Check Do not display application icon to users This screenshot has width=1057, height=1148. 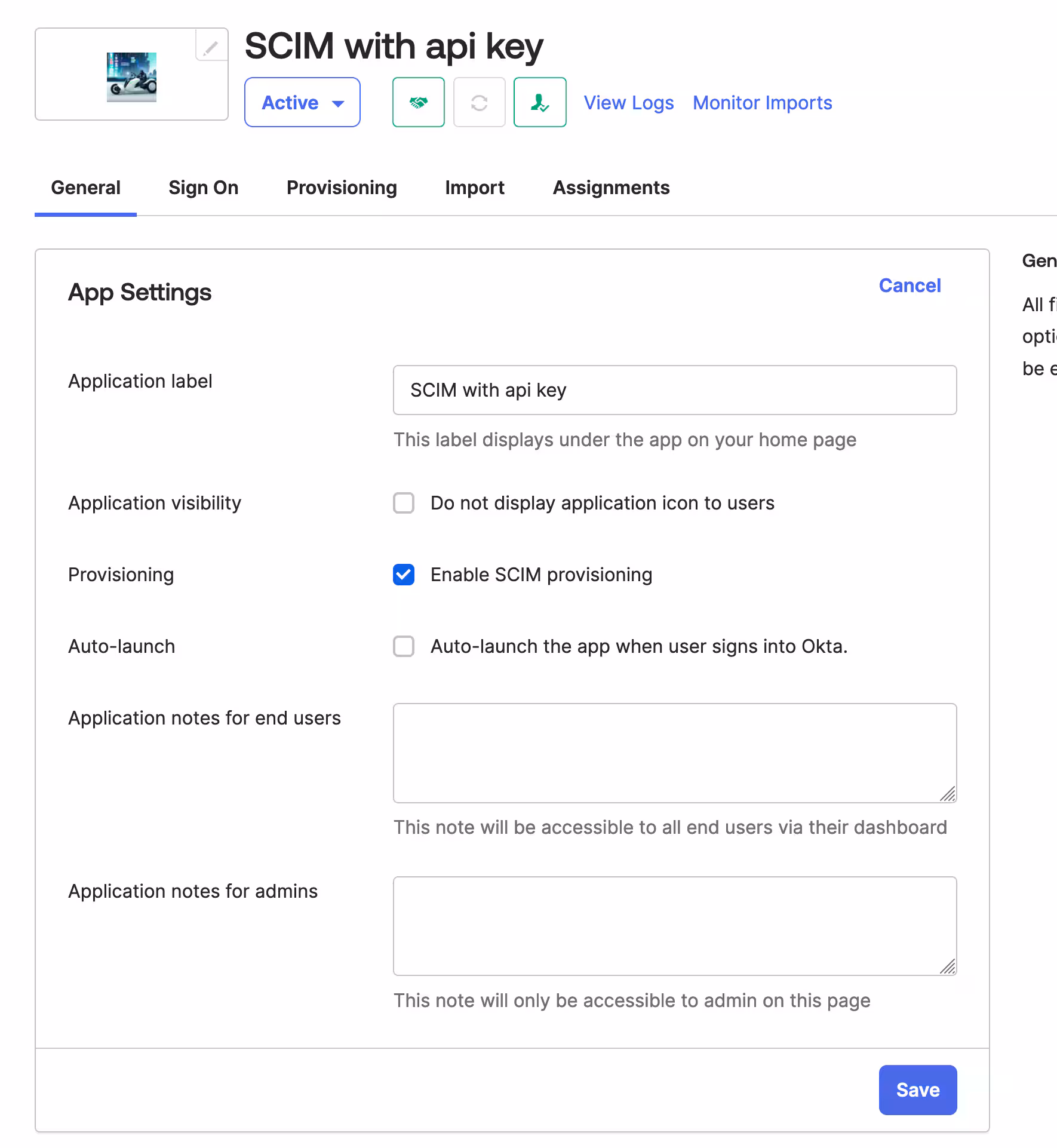coord(404,503)
